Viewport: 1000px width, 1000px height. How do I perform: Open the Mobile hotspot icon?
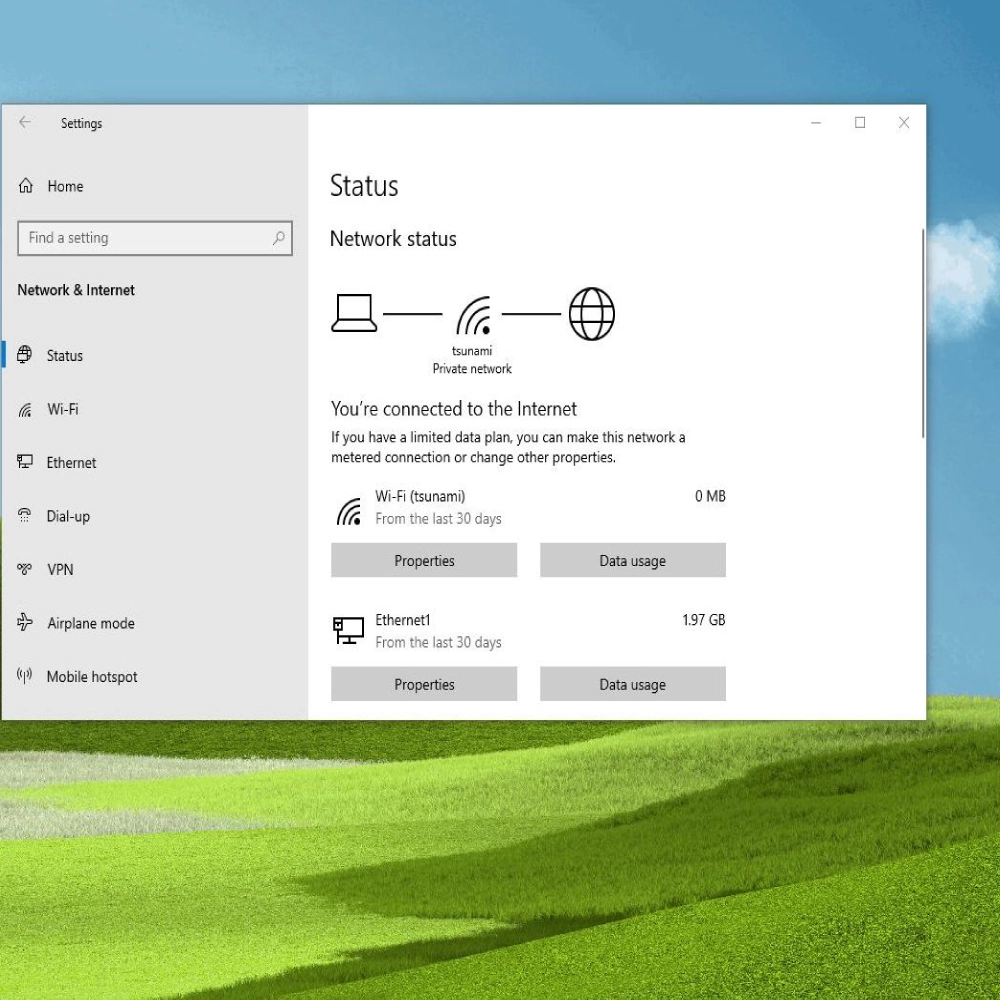(24, 675)
